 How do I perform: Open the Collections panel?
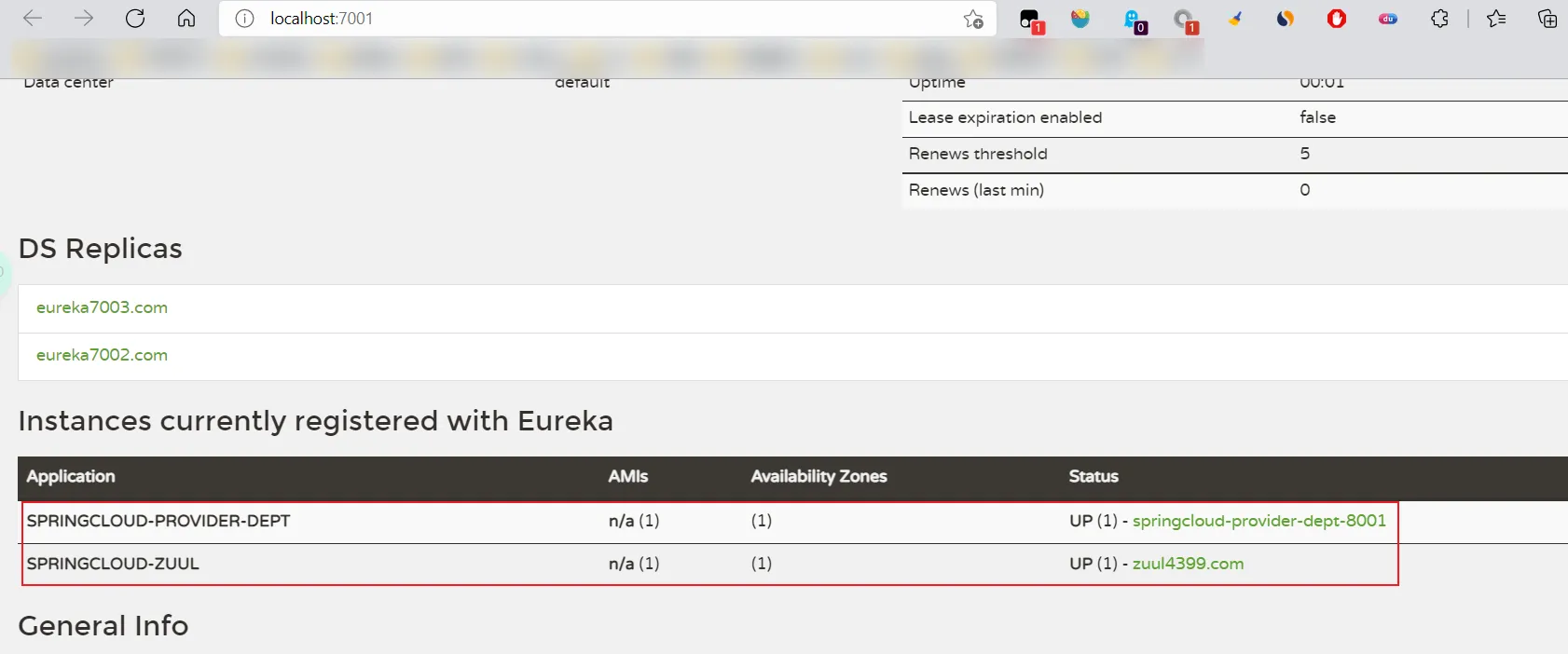click(x=1547, y=19)
